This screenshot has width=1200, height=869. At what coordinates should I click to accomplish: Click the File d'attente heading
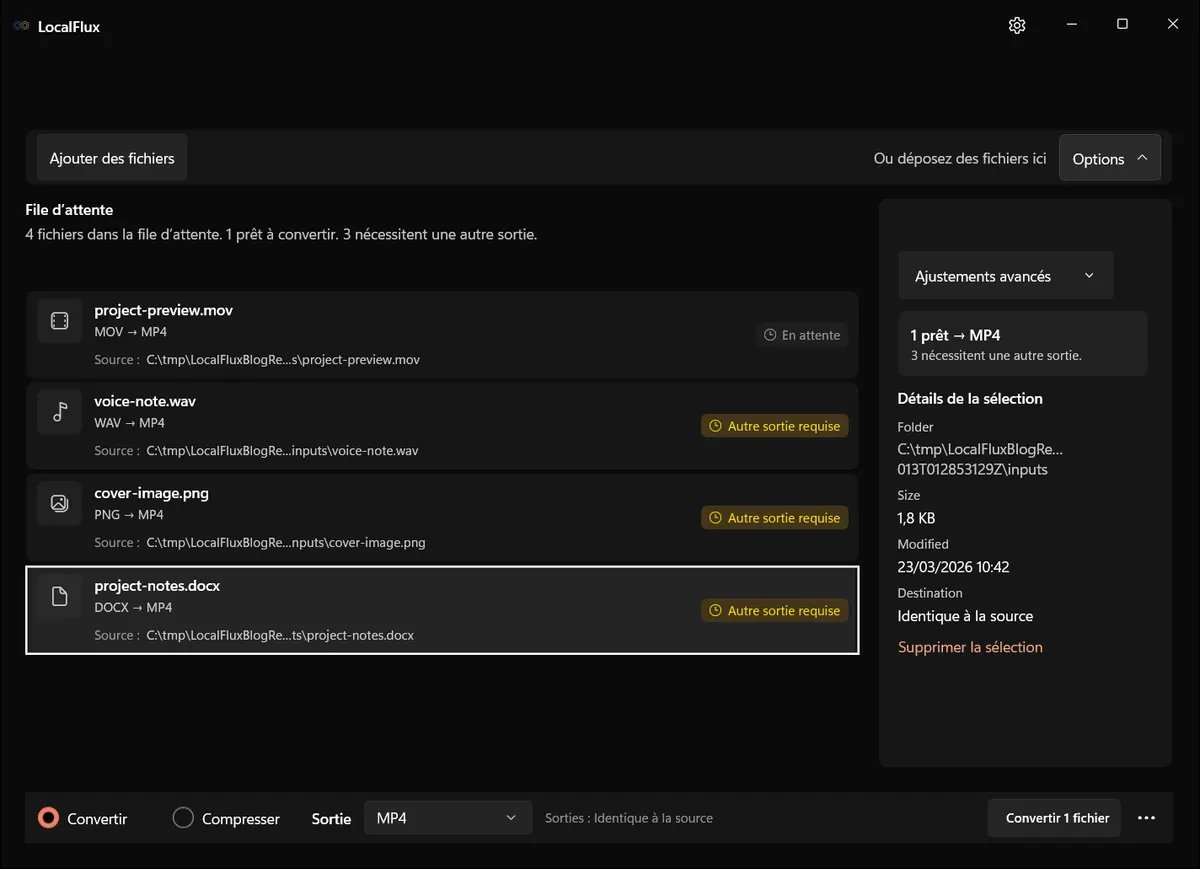tap(69, 210)
